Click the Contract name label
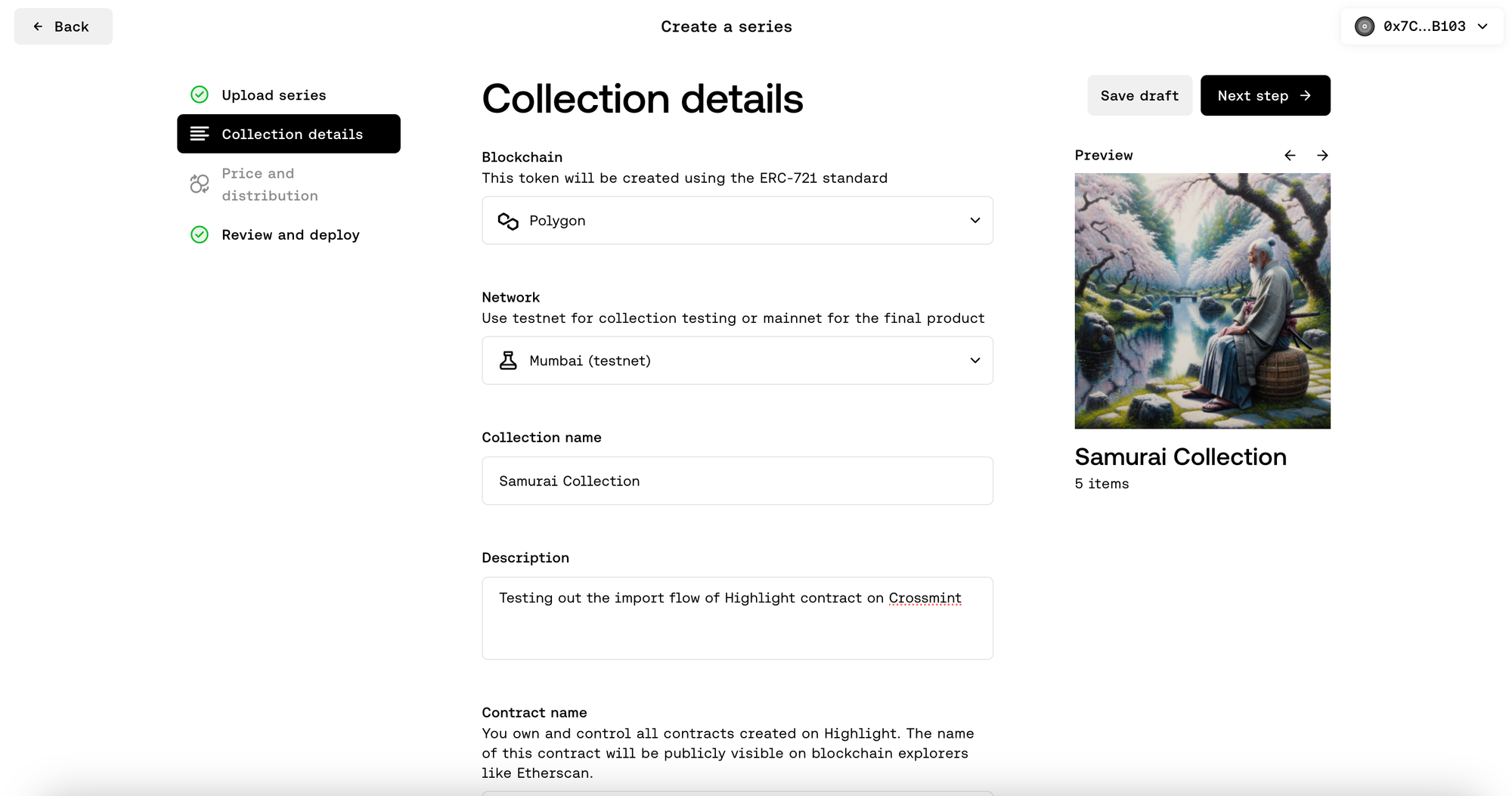 pyautogui.click(x=534, y=712)
